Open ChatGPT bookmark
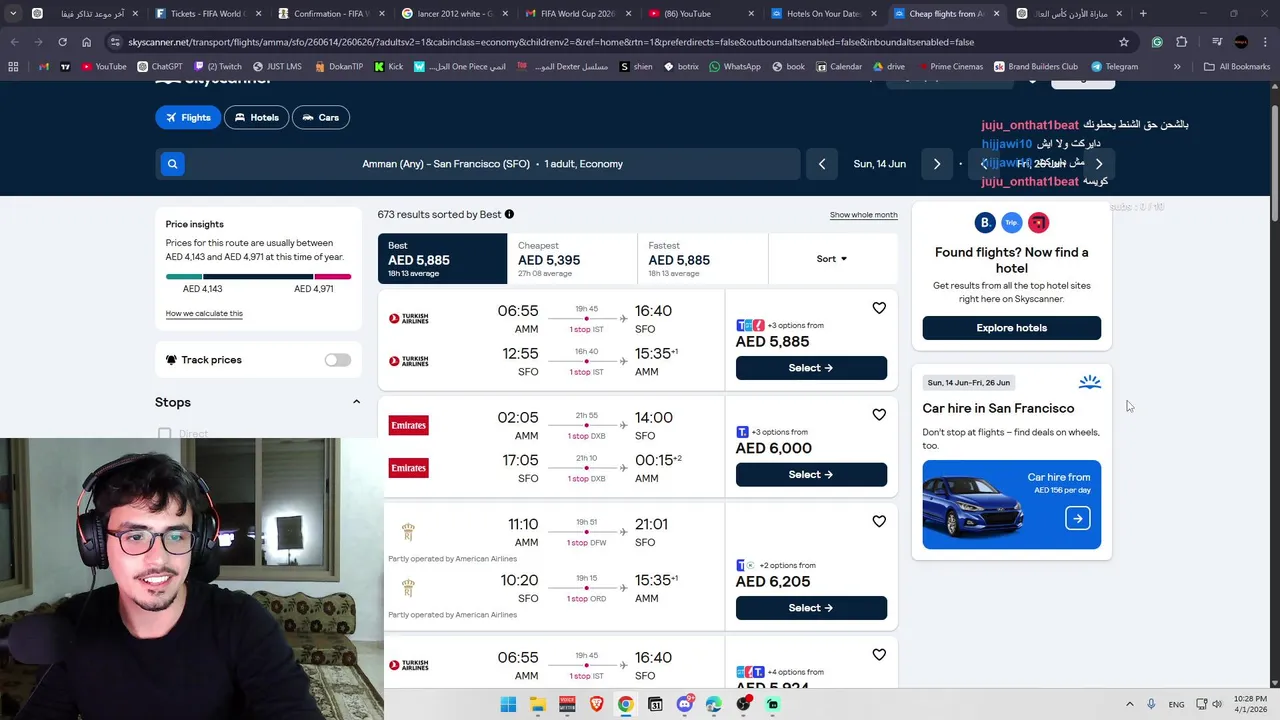Viewport: 1280px width, 720px height. 160,66
